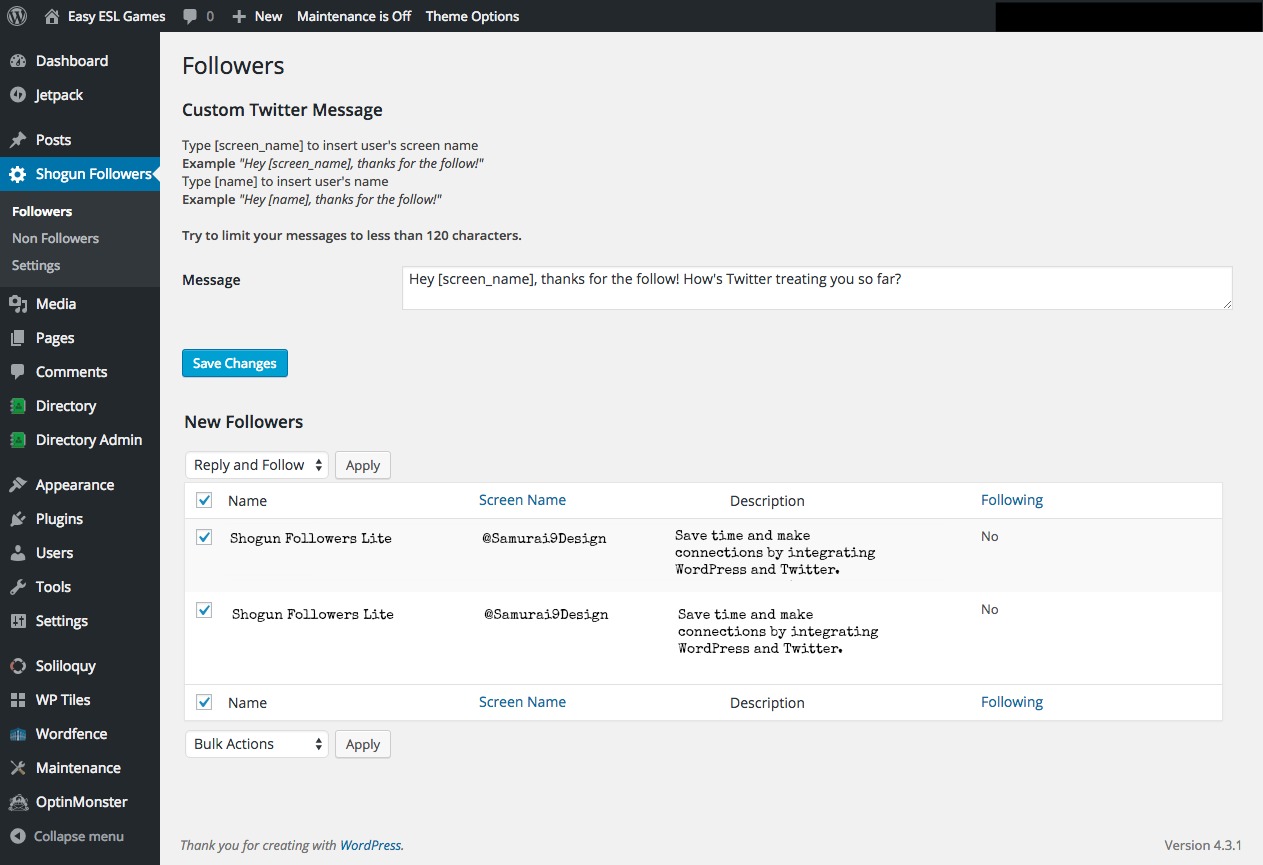The image size is (1263, 865).
Task: Click the Tools wrench icon
Action: coord(18,587)
